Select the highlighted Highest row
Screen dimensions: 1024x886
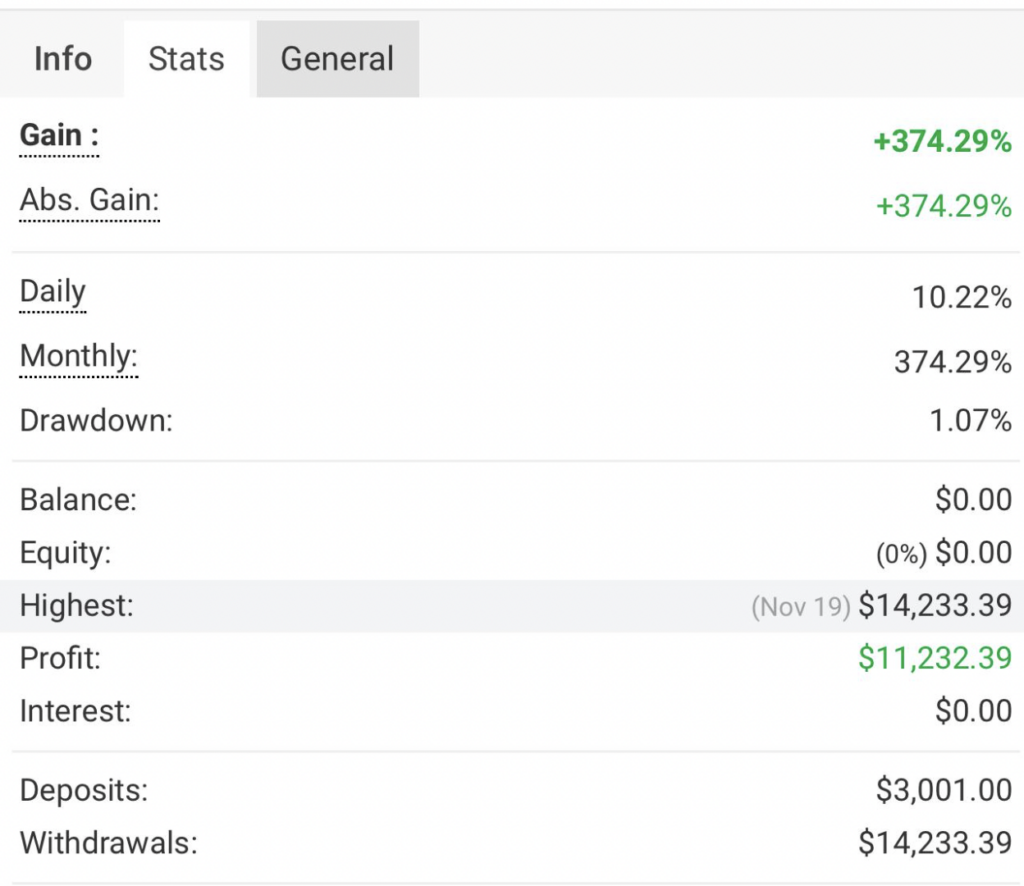coord(512,606)
